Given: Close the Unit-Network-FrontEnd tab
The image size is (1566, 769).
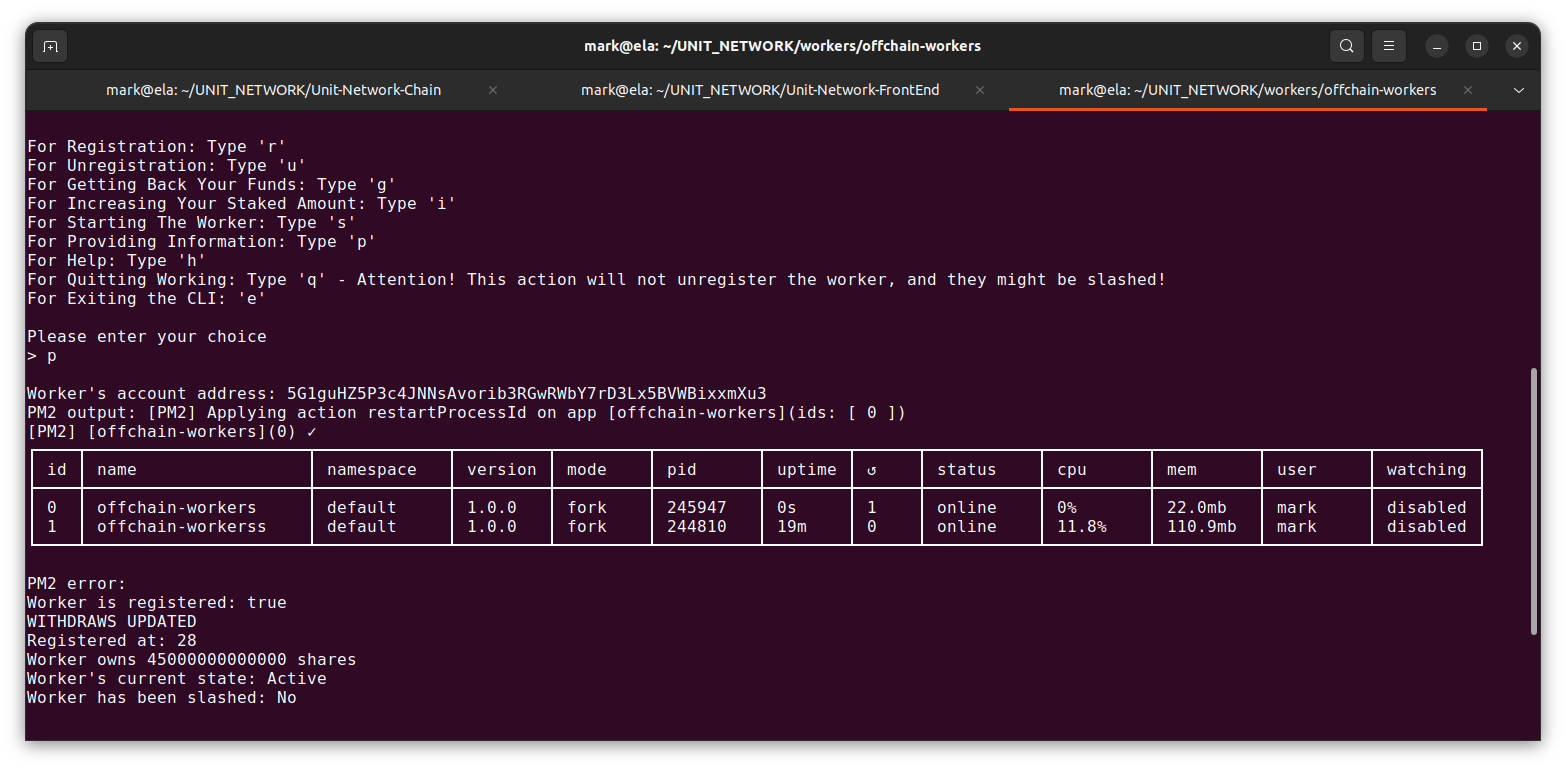Looking at the screenshot, I should [x=980, y=90].
